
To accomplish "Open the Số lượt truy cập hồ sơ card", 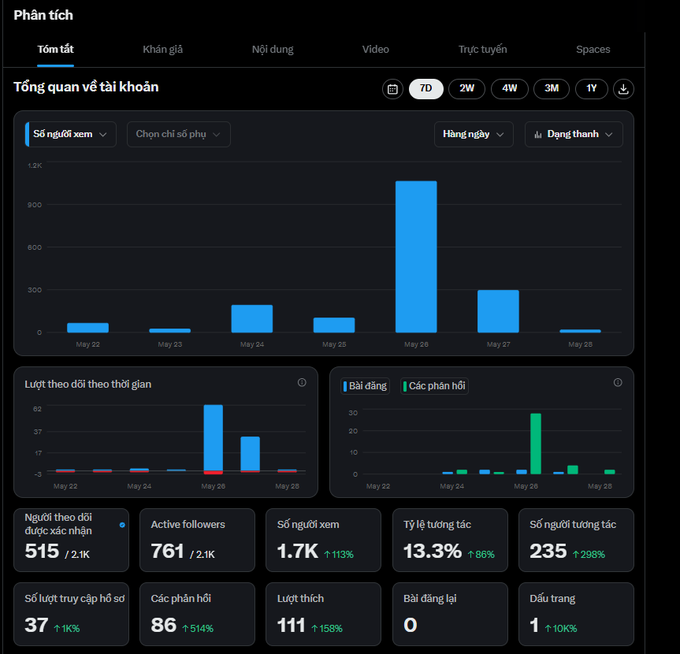I will [x=71, y=614].
